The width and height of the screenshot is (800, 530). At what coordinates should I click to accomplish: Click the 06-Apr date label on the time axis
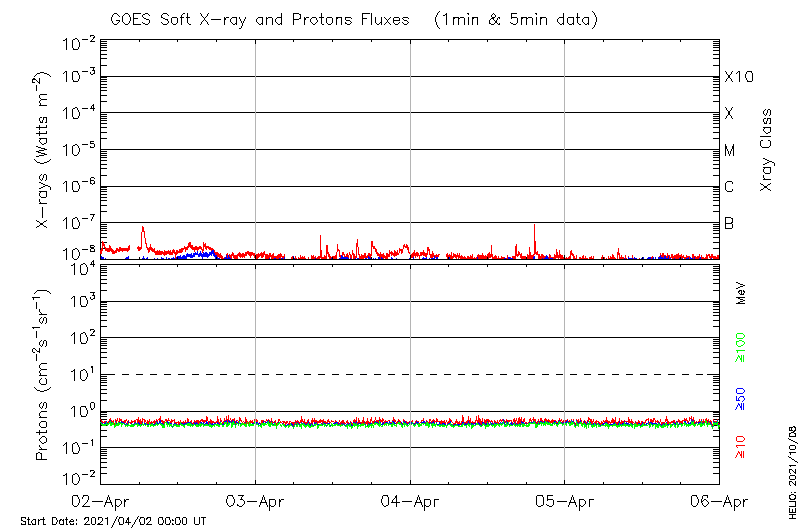718,501
